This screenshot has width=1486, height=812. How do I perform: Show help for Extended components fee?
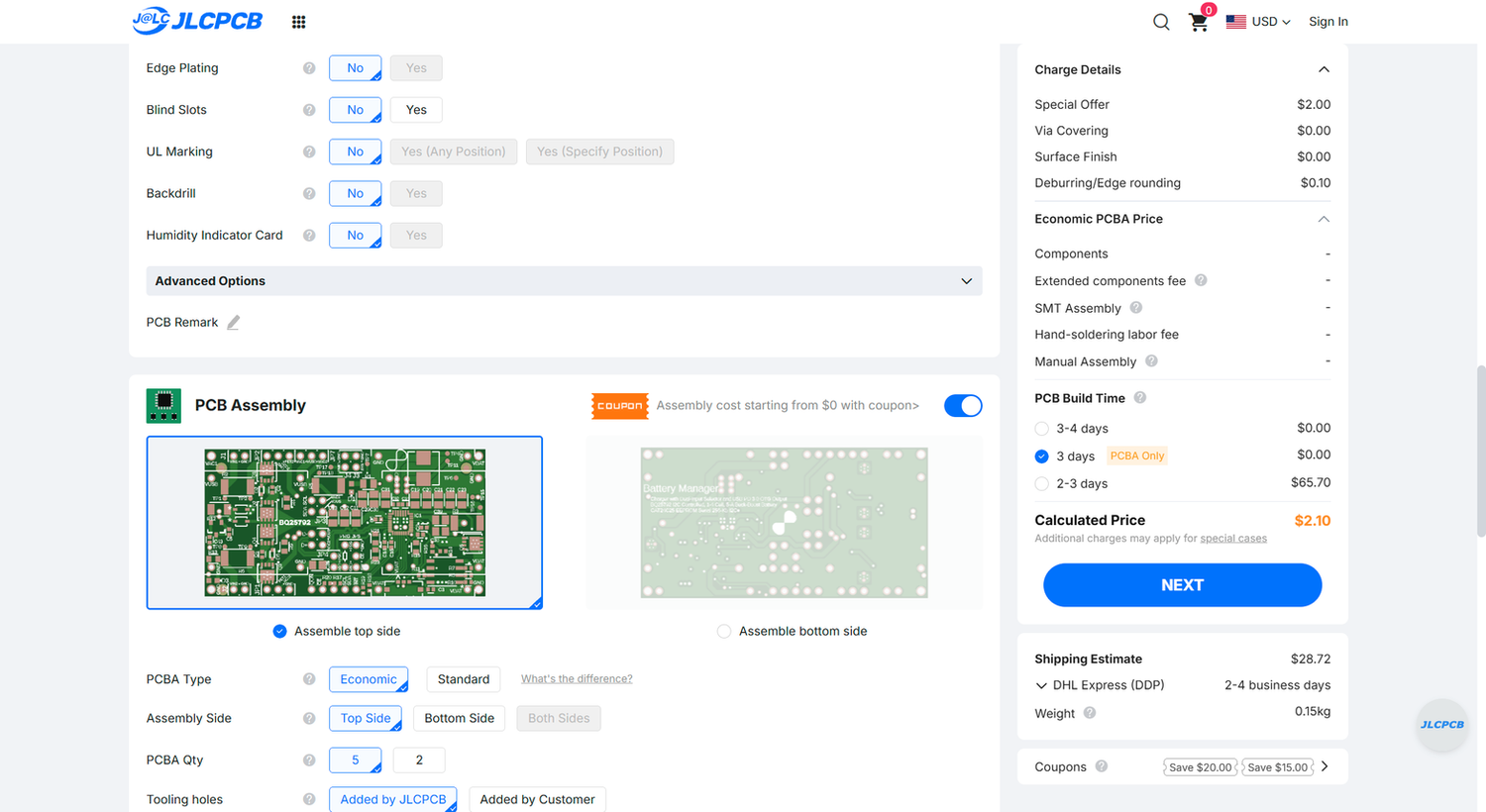click(x=1201, y=280)
